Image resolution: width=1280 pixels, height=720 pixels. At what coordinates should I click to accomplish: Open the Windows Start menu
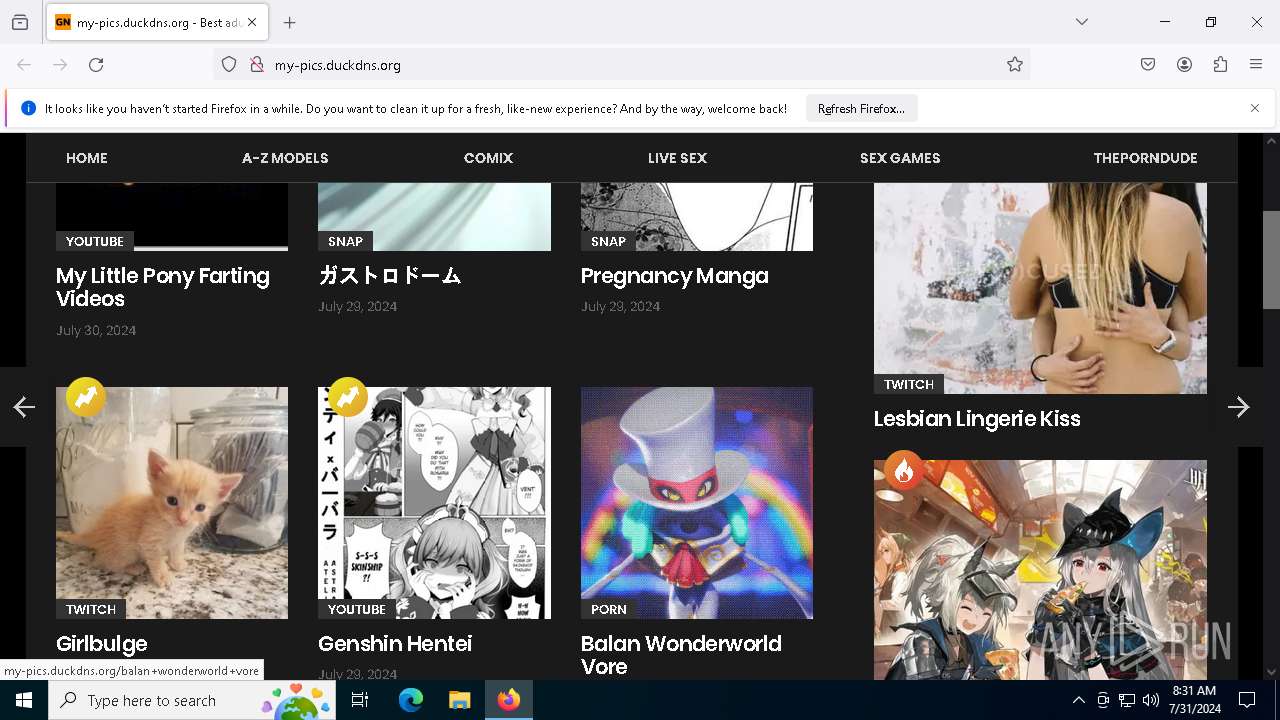[x=24, y=700]
